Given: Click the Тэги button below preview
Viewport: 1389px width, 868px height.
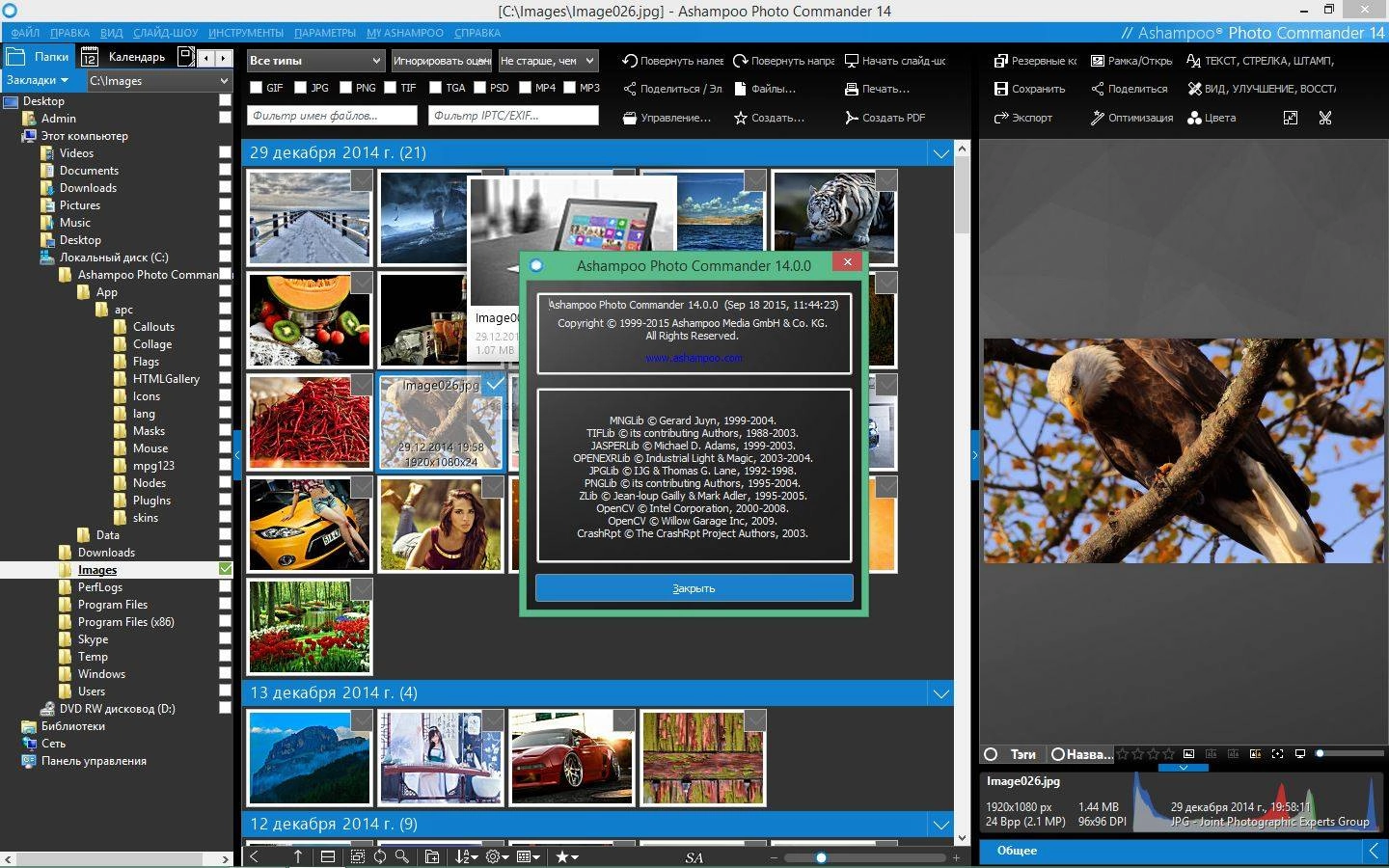Looking at the screenshot, I should point(1013,754).
